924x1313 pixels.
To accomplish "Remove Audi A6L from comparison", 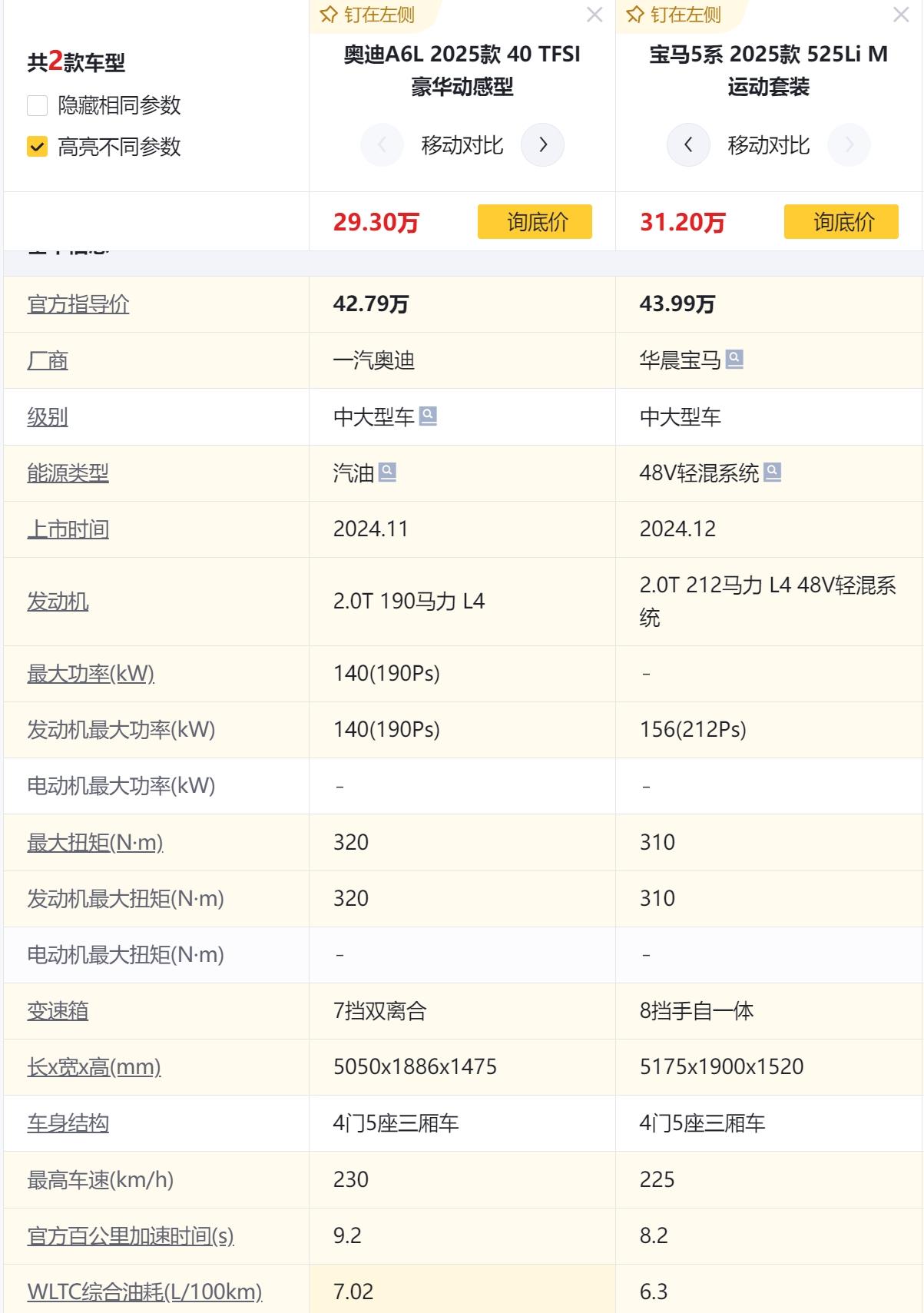I will (594, 15).
